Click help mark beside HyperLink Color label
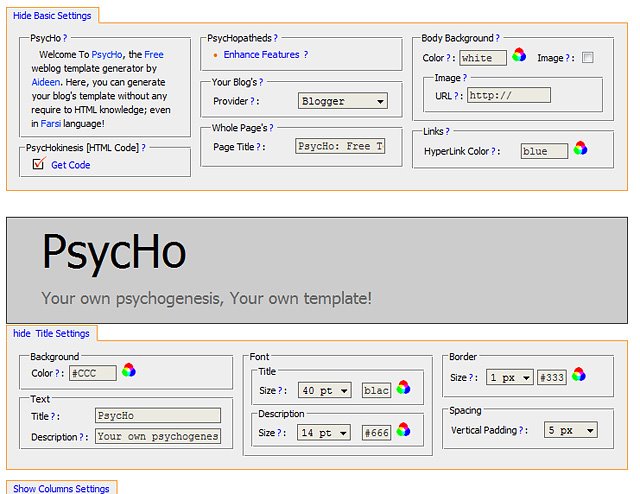 pos(493,151)
